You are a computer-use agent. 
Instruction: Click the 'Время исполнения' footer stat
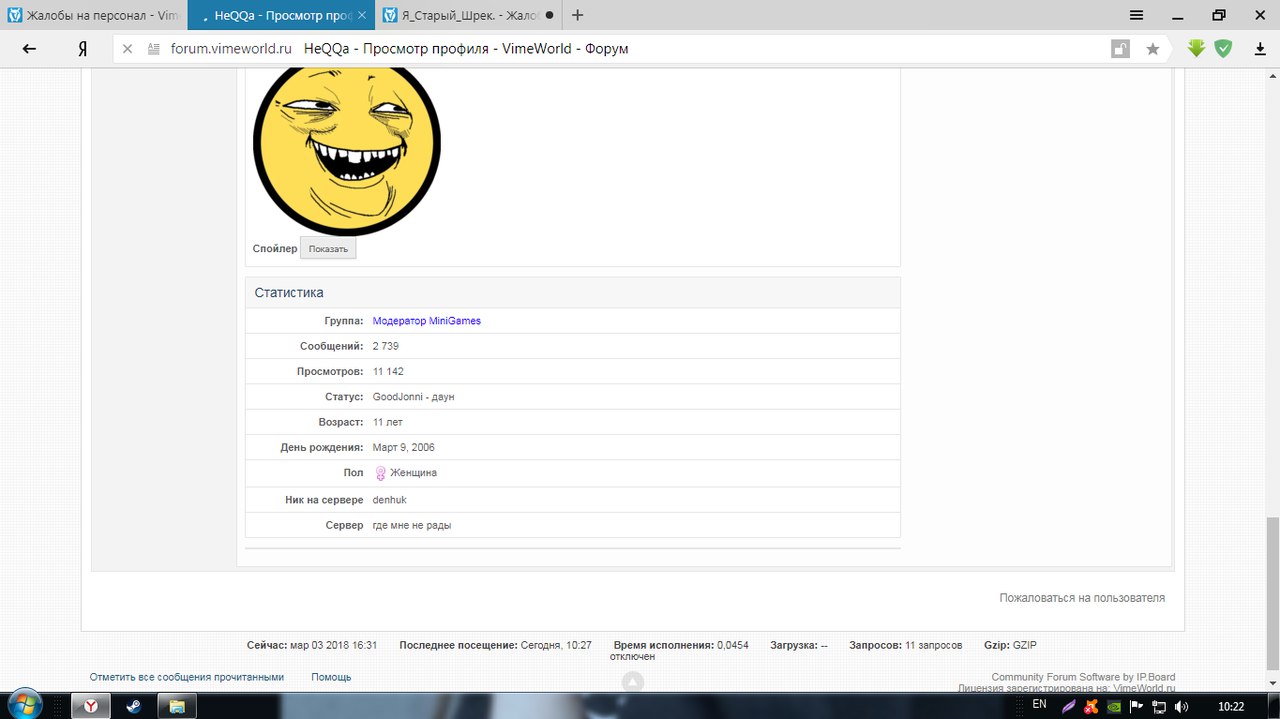[x=681, y=645]
